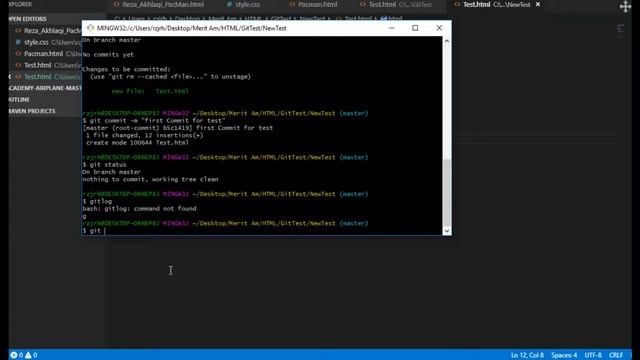Click 'create mode 100644 Test.html' line
Image resolution: width=640 pixels, height=360 pixels.
(x=137, y=142)
